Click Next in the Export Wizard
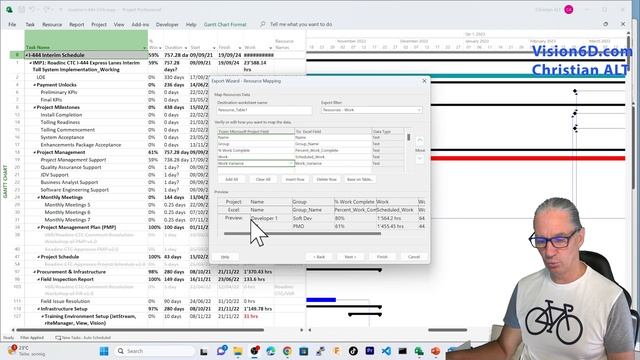640x360 pixels. 350,257
